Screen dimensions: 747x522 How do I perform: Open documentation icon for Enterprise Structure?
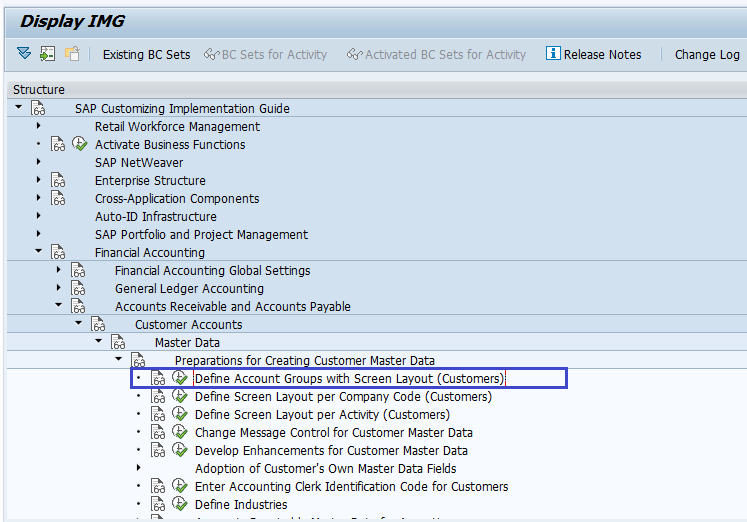pyautogui.click(x=58, y=180)
